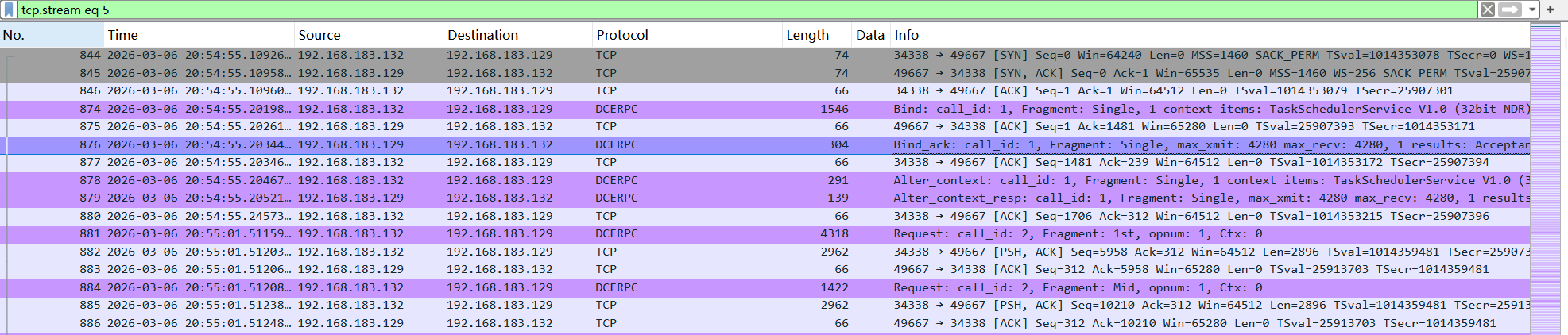
Task: Click length value 1422 in packet 884
Action: tap(834, 287)
